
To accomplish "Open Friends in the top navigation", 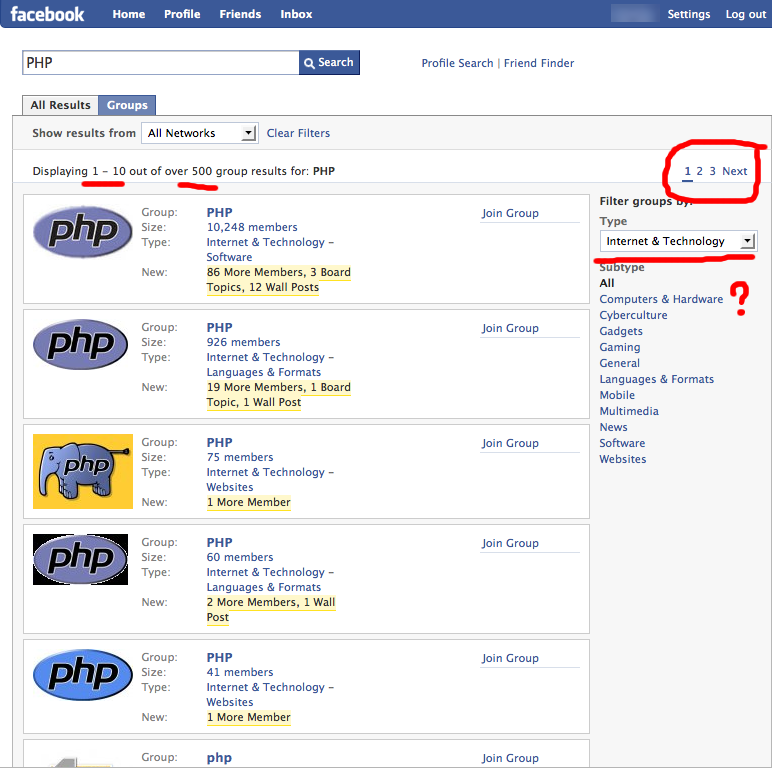I will 240,14.
